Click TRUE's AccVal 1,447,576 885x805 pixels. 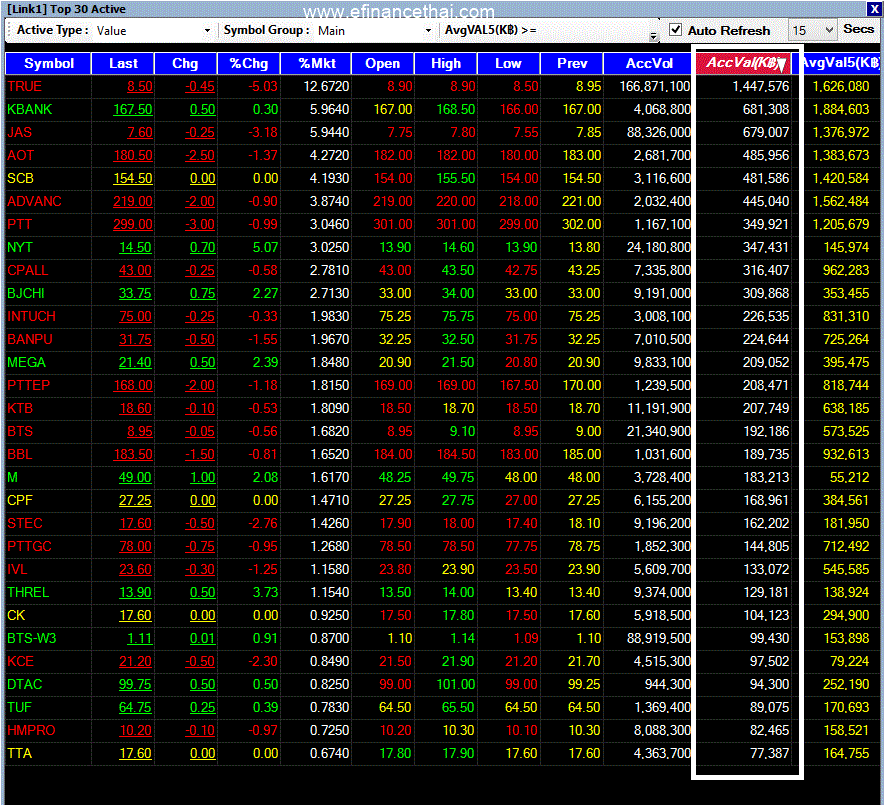point(760,86)
